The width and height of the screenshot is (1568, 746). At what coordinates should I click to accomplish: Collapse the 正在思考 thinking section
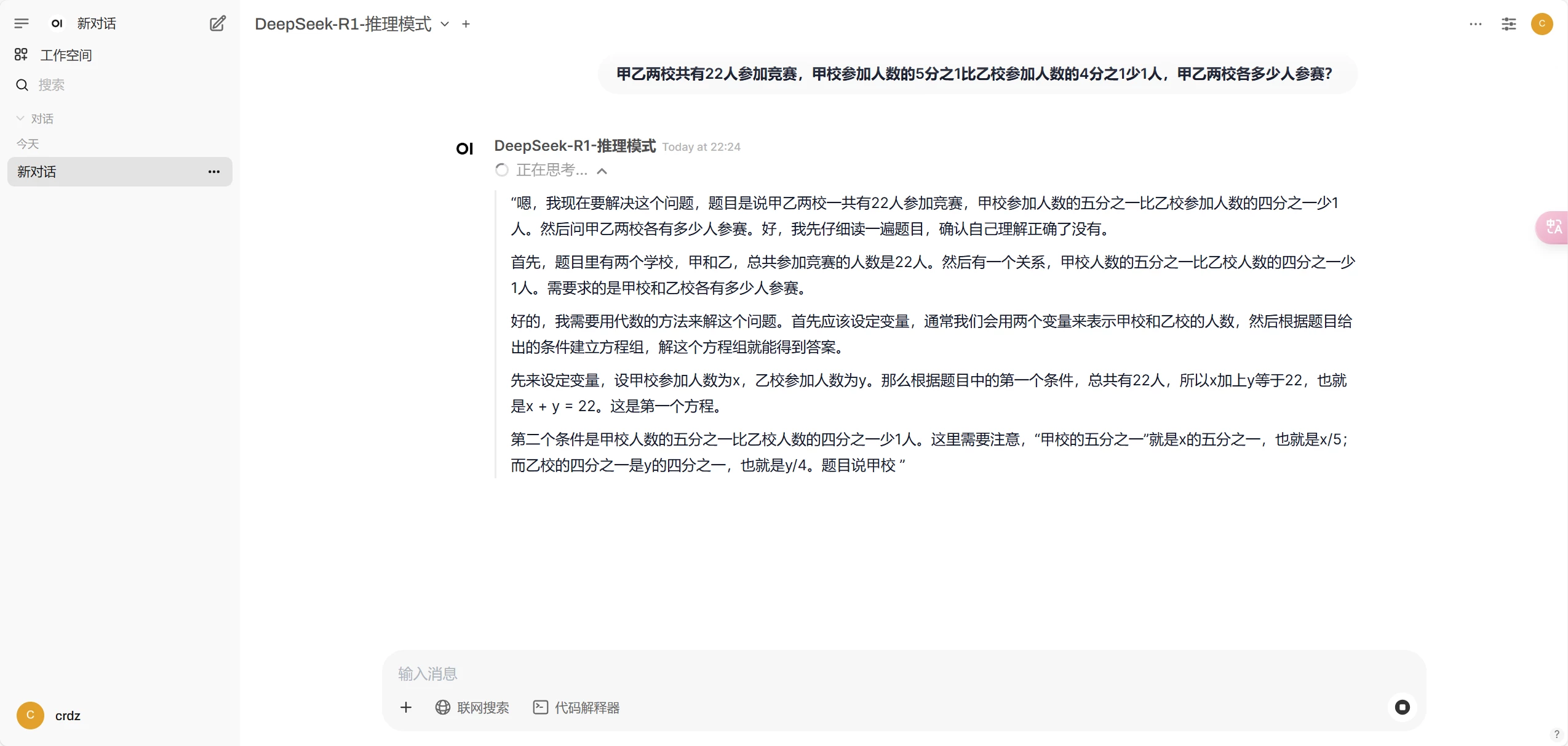[x=602, y=171]
